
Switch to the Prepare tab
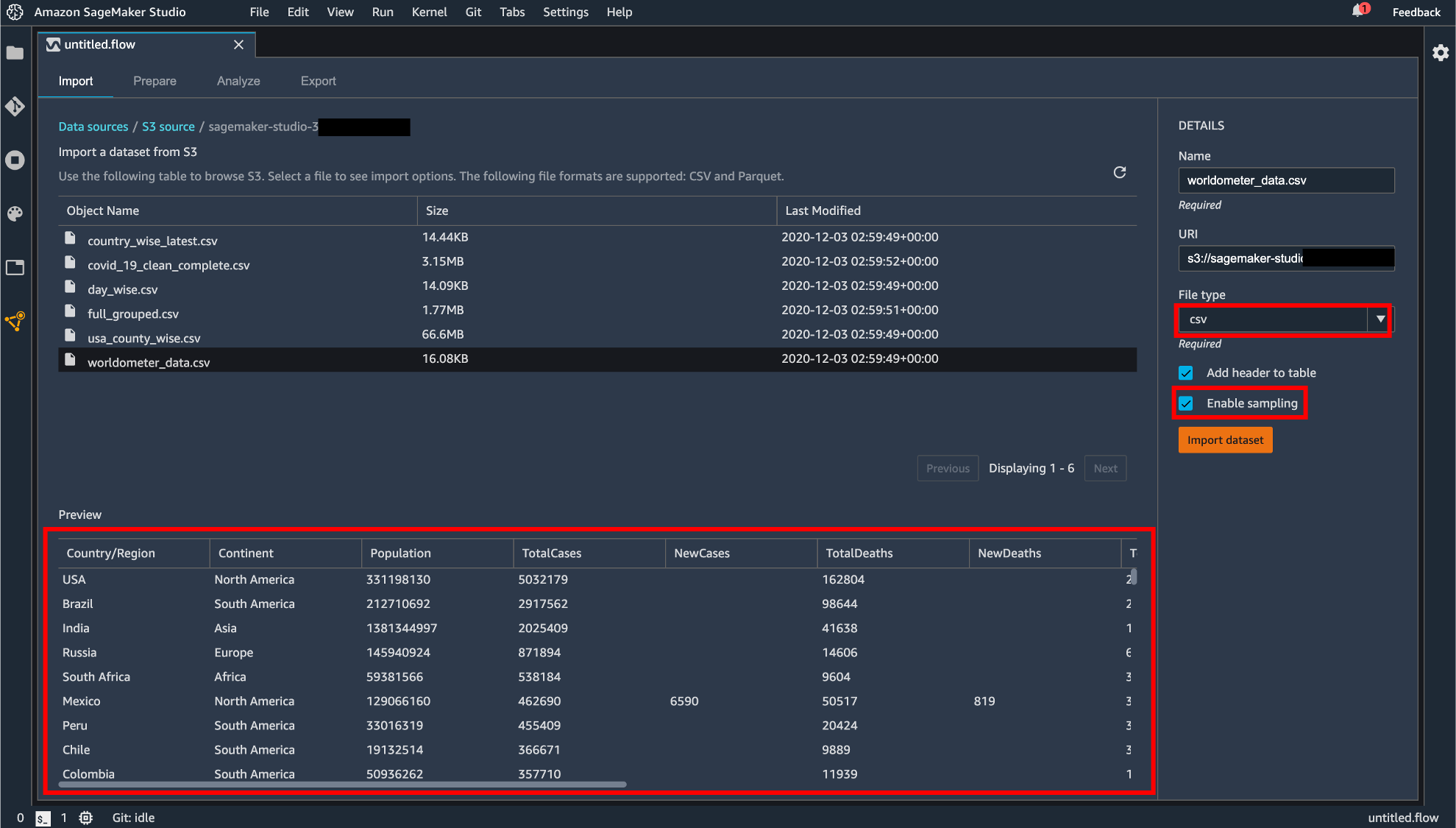click(155, 81)
